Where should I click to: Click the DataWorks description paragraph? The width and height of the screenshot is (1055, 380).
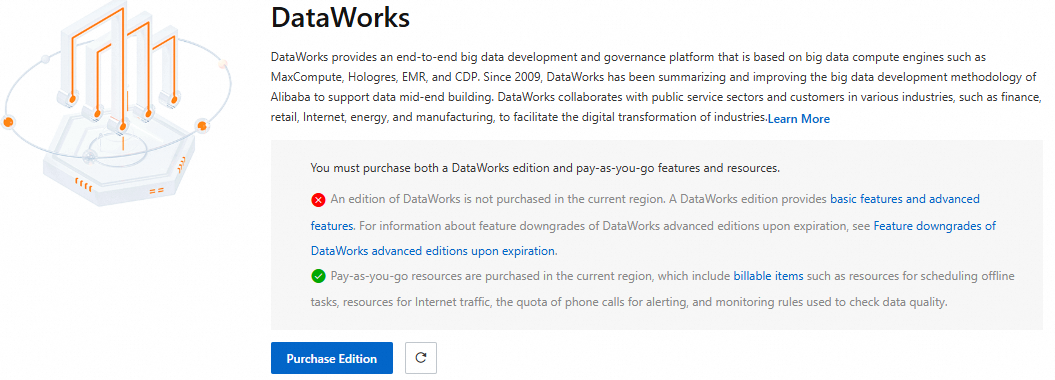coord(656,87)
